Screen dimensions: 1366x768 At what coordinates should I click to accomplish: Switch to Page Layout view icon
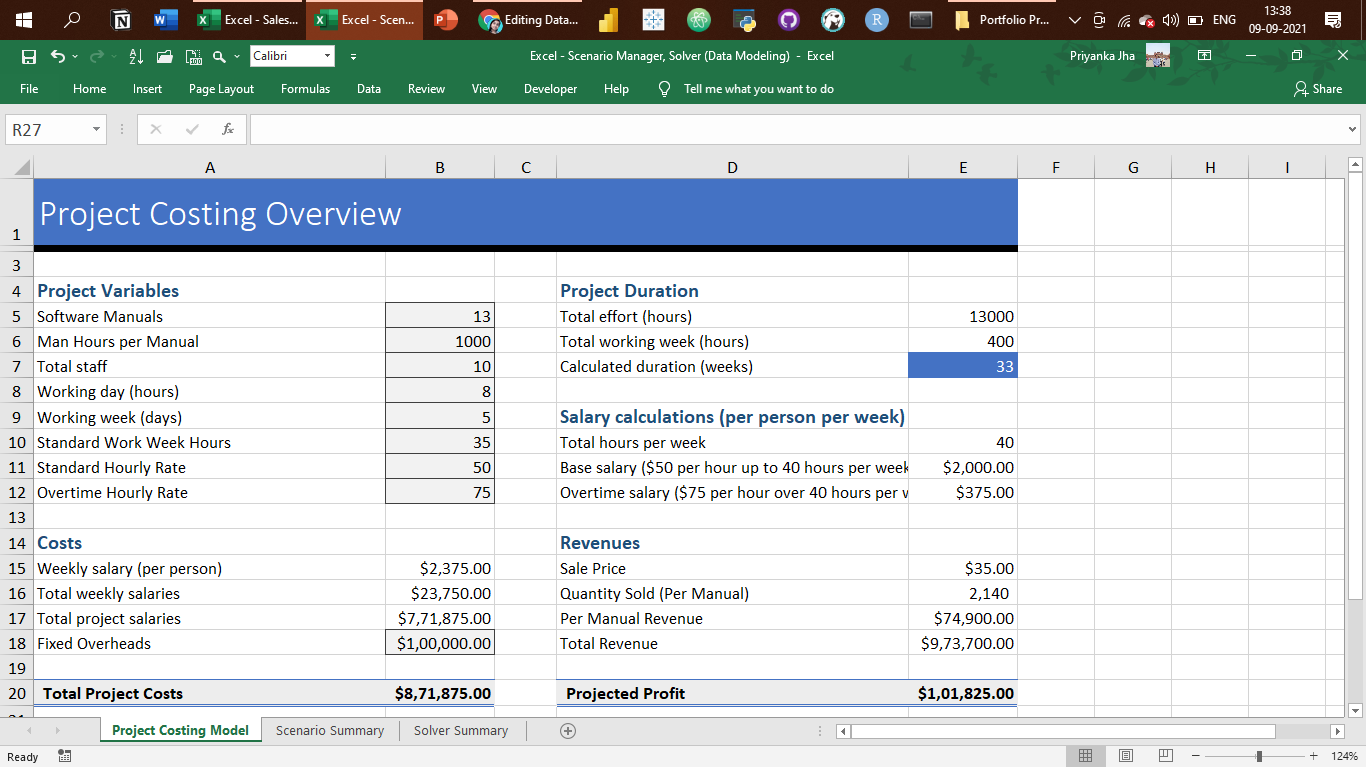pos(1125,756)
